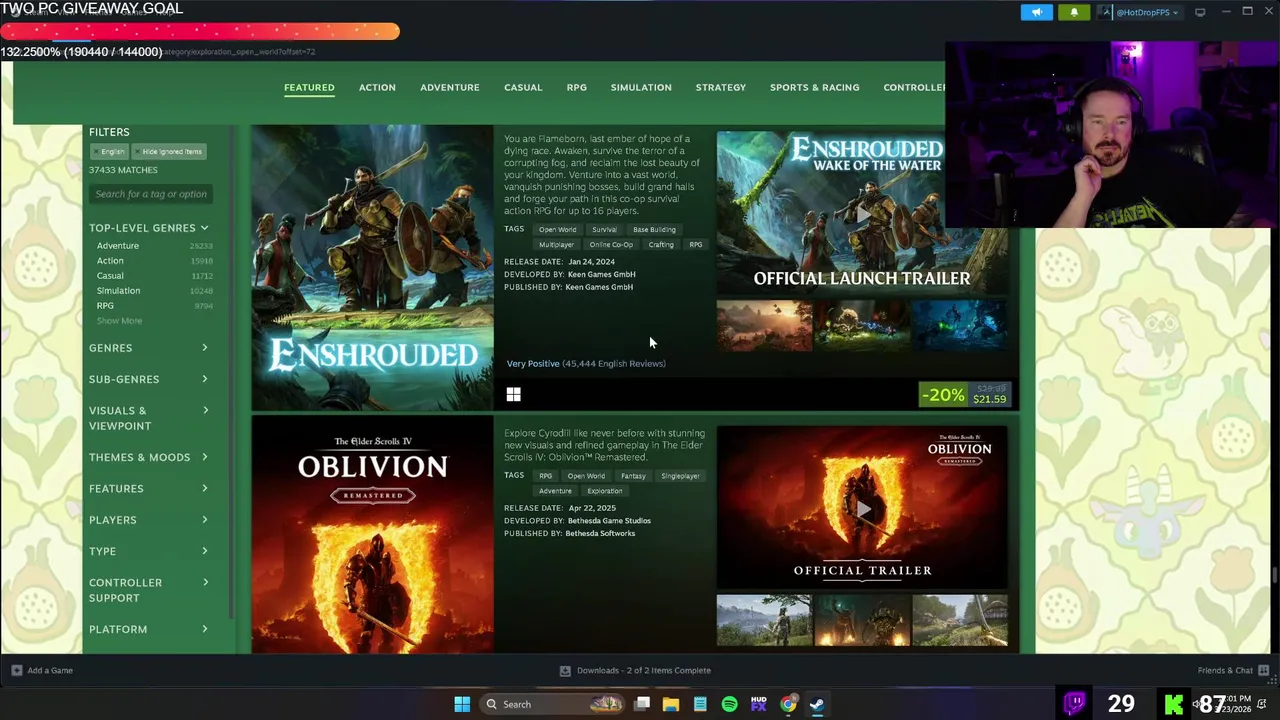This screenshot has height=720, width=1280.
Task: Open Keen Games GmbH developer link
Action: [x=600, y=274]
